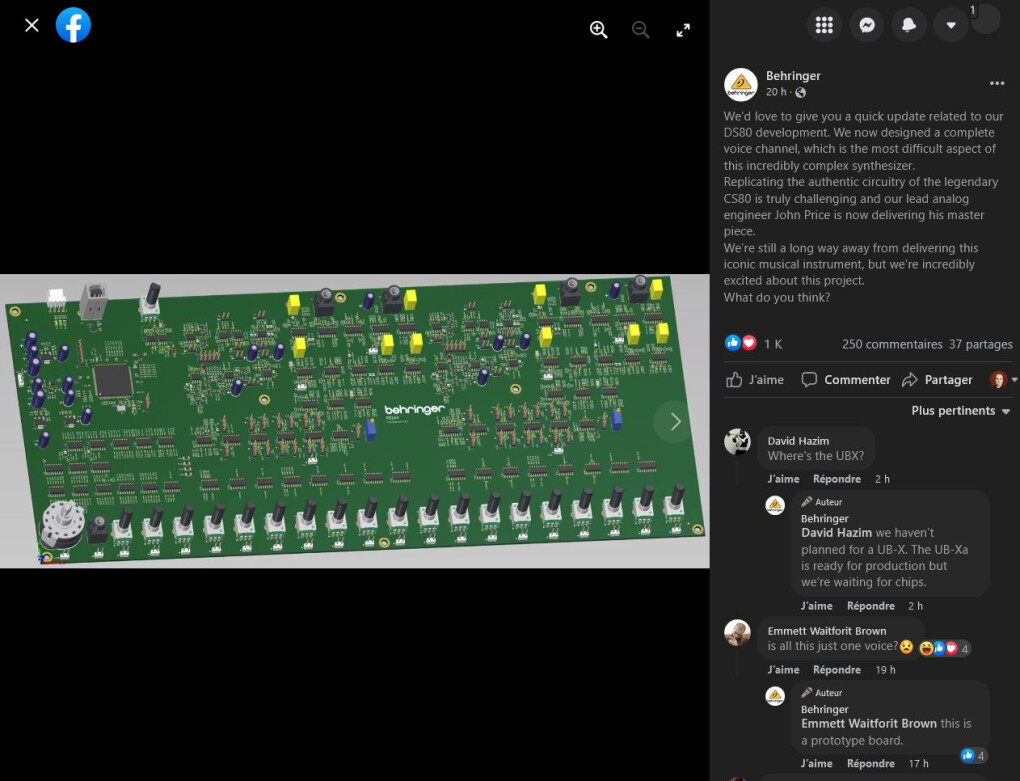This screenshot has height=781, width=1020.
Task: View reactions on Emmett's comment
Action: point(945,648)
